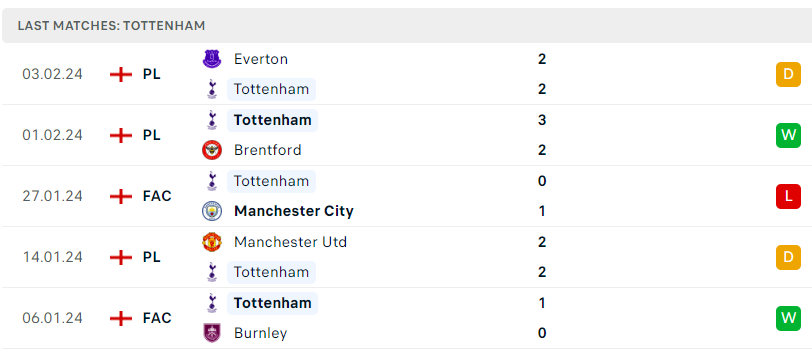Open the Everton team link
The width and height of the screenshot is (812, 364).
tap(260, 59)
